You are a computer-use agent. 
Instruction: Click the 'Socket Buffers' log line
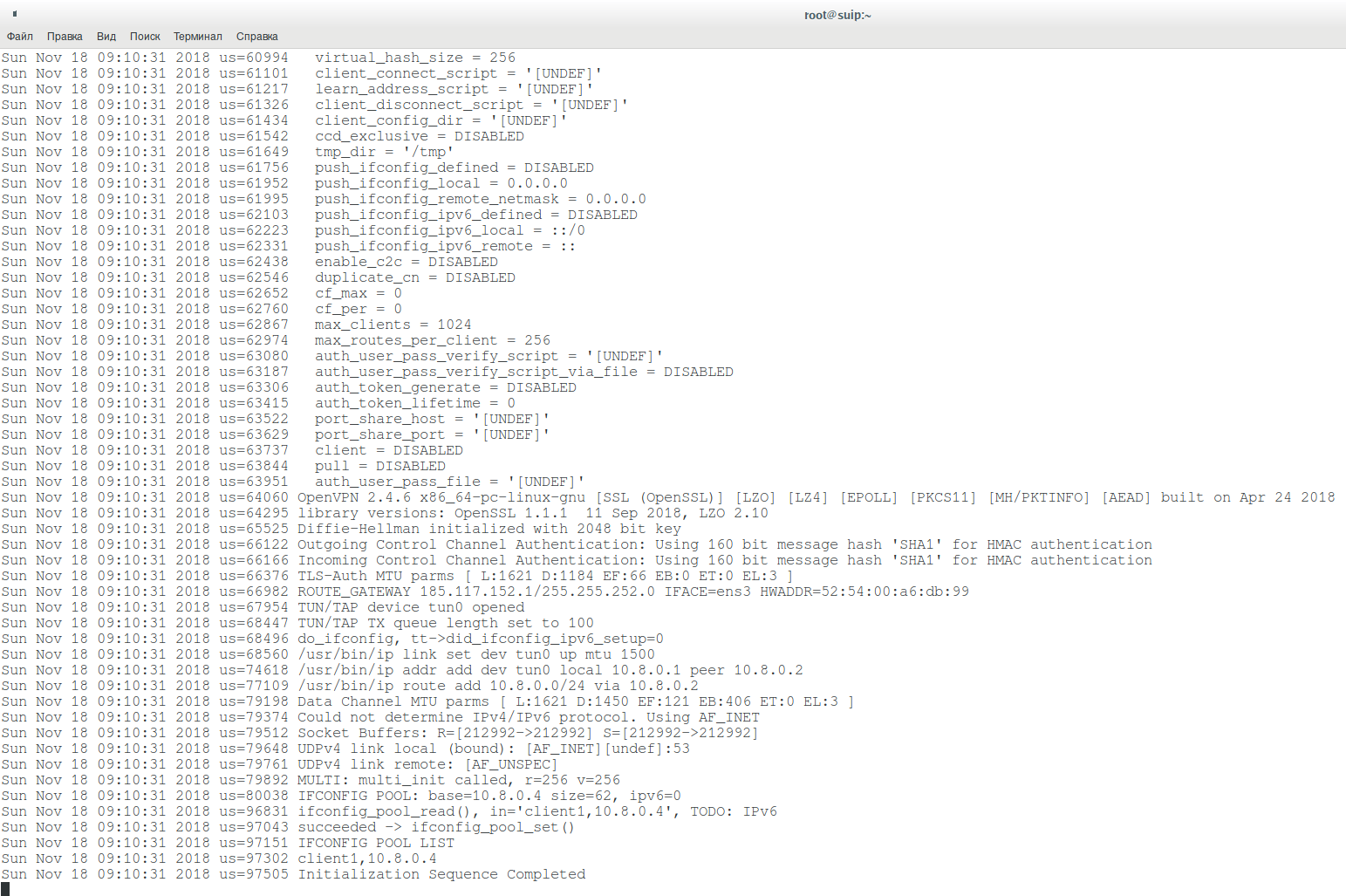tap(528, 733)
